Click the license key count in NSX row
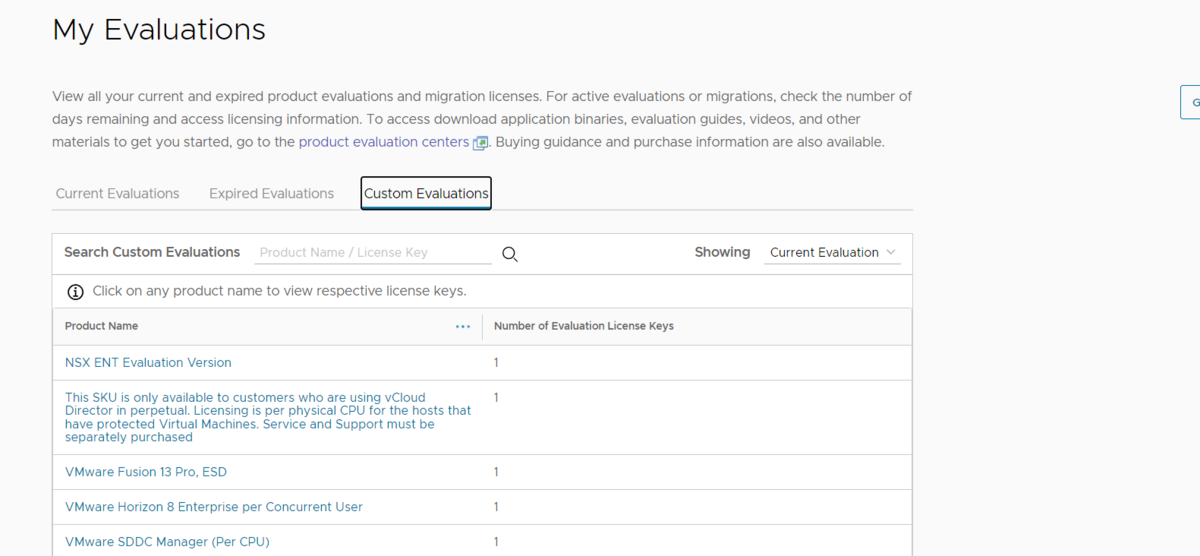Screen dimensions: 1200x556 click(496, 363)
